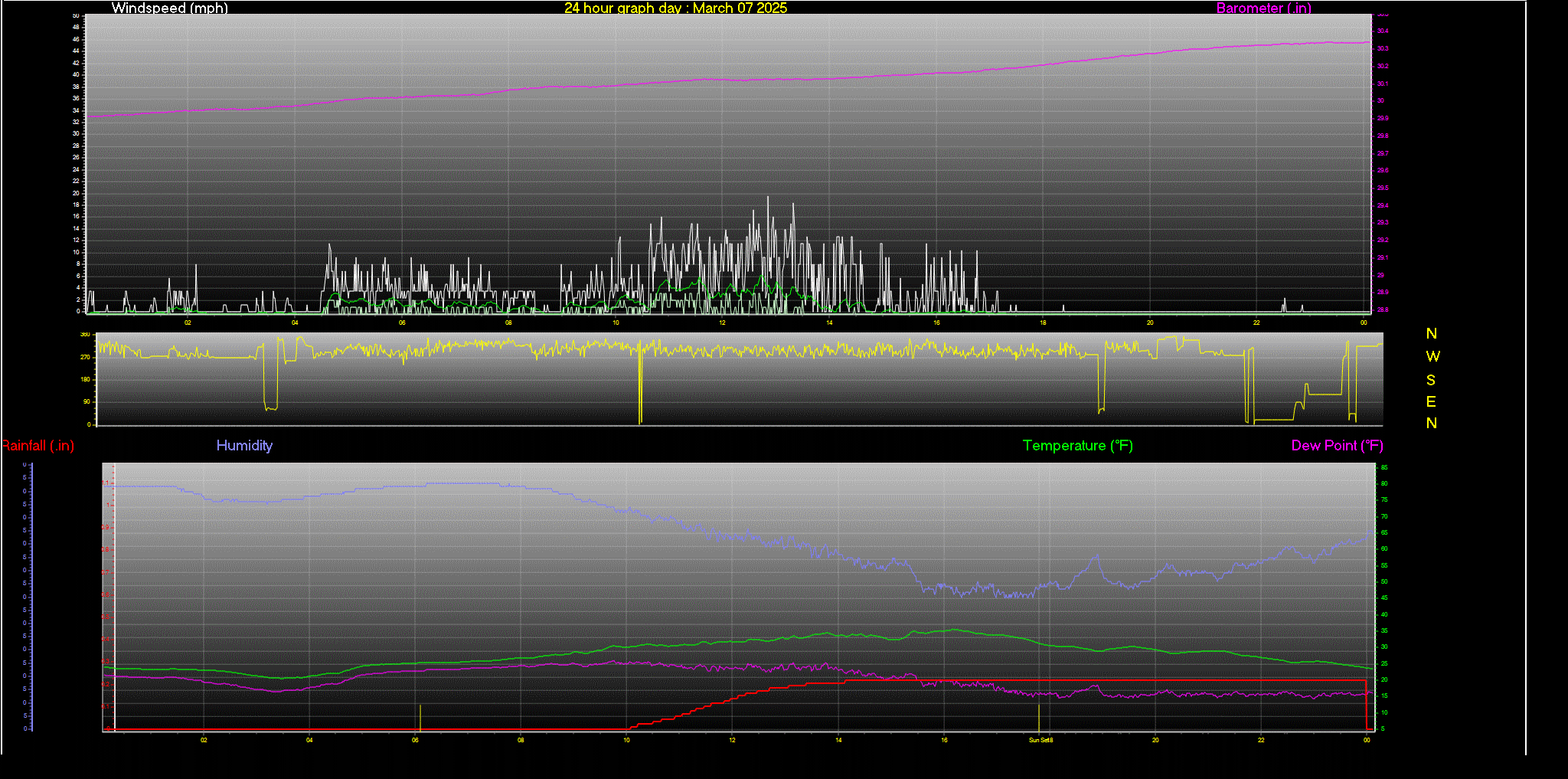Screen dimensions: 1568x779
Task: Click the "180" wind direction axis value
Action: point(85,379)
